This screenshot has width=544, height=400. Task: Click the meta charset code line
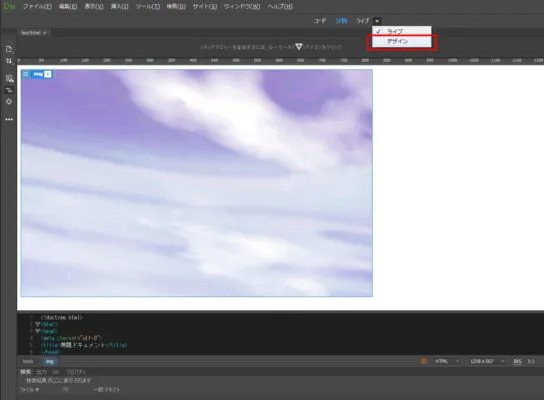pyautogui.click(x=71, y=338)
